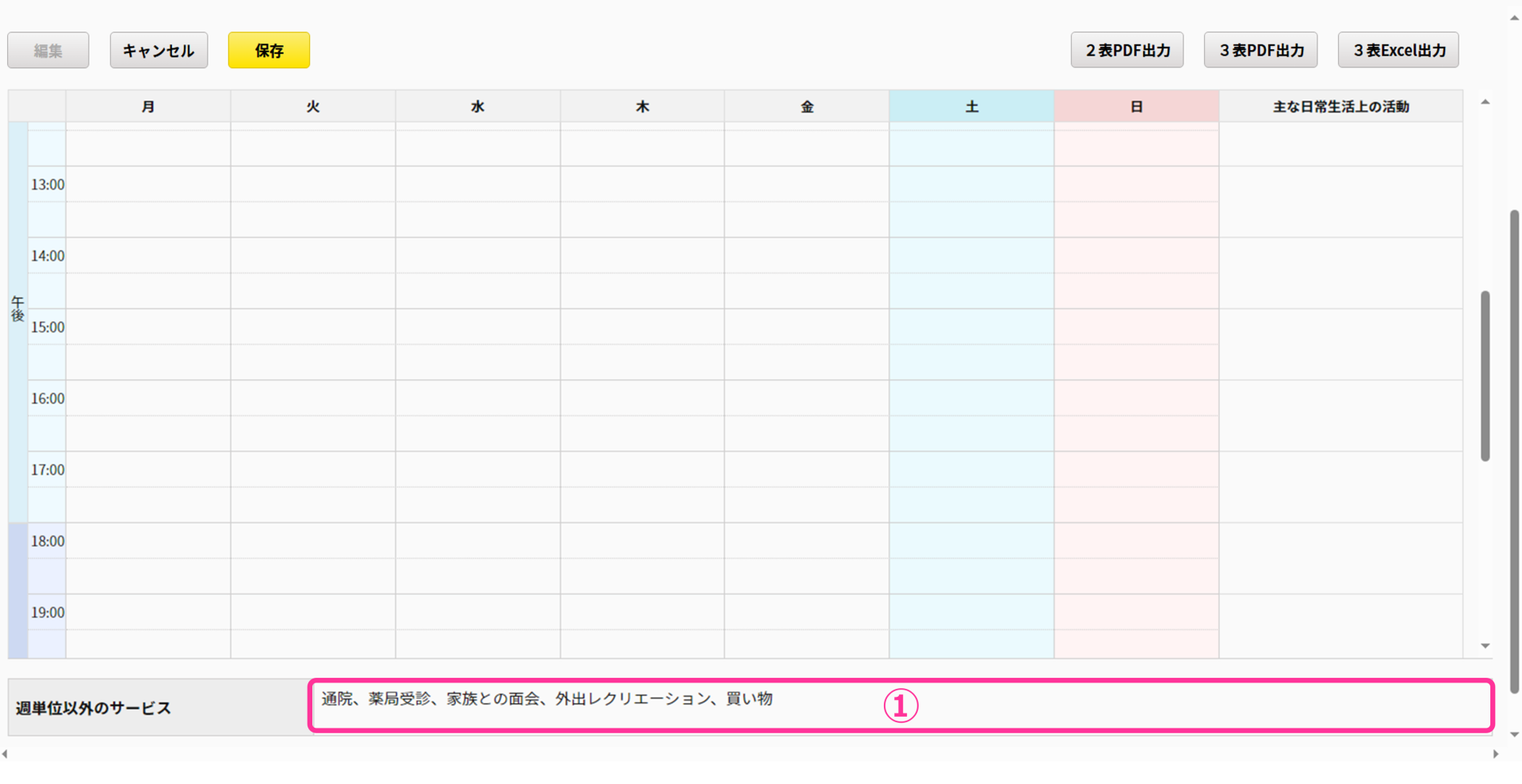Select the 日 Sunday column header

(1136, 106)
